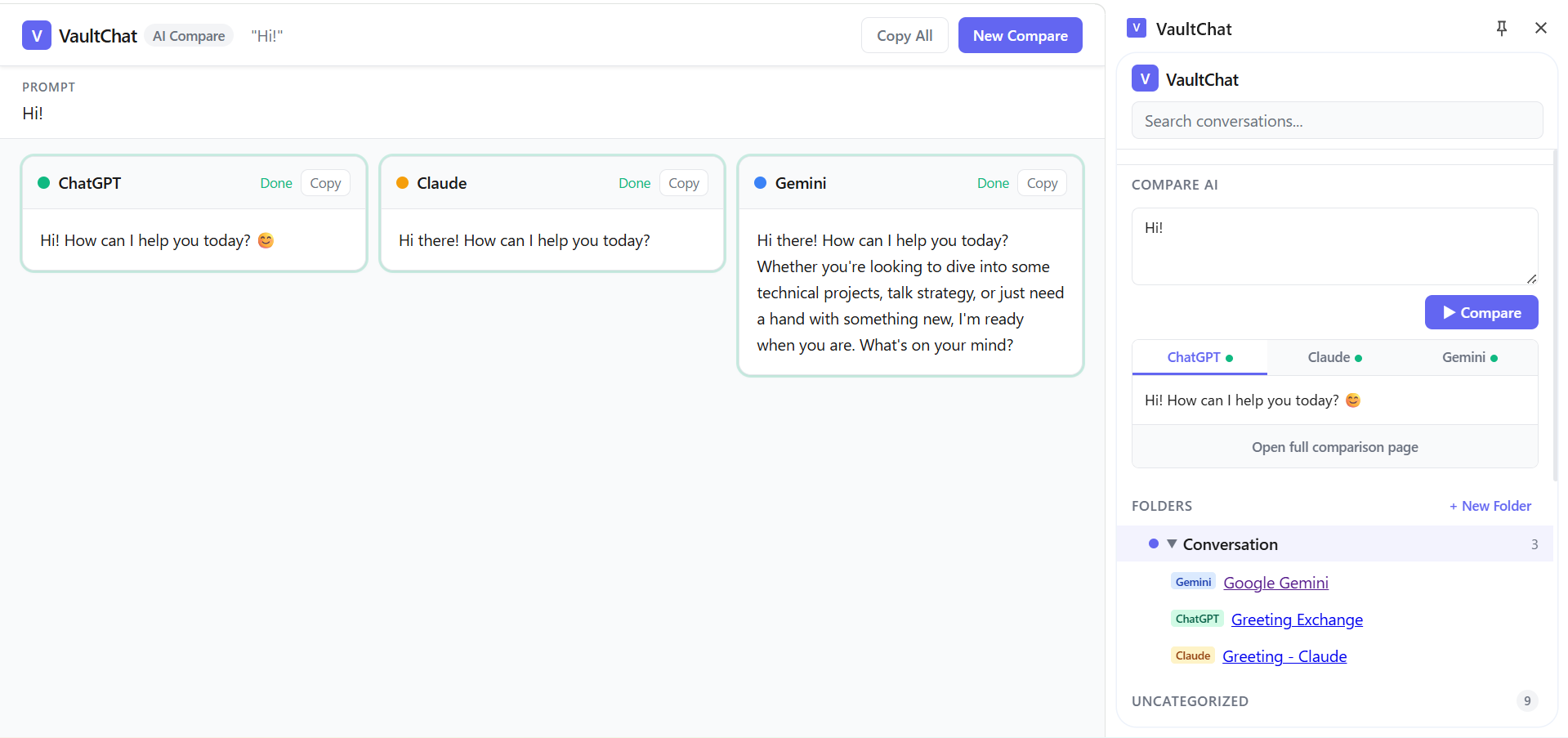The height and width of the screenshot is (738, 1568).
Task: Switch to the Gemini response tab
Action: click(x=1469, y=357)
